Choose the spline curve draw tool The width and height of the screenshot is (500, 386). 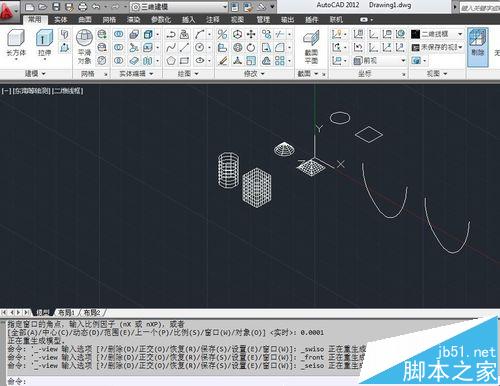click(171, 47)
